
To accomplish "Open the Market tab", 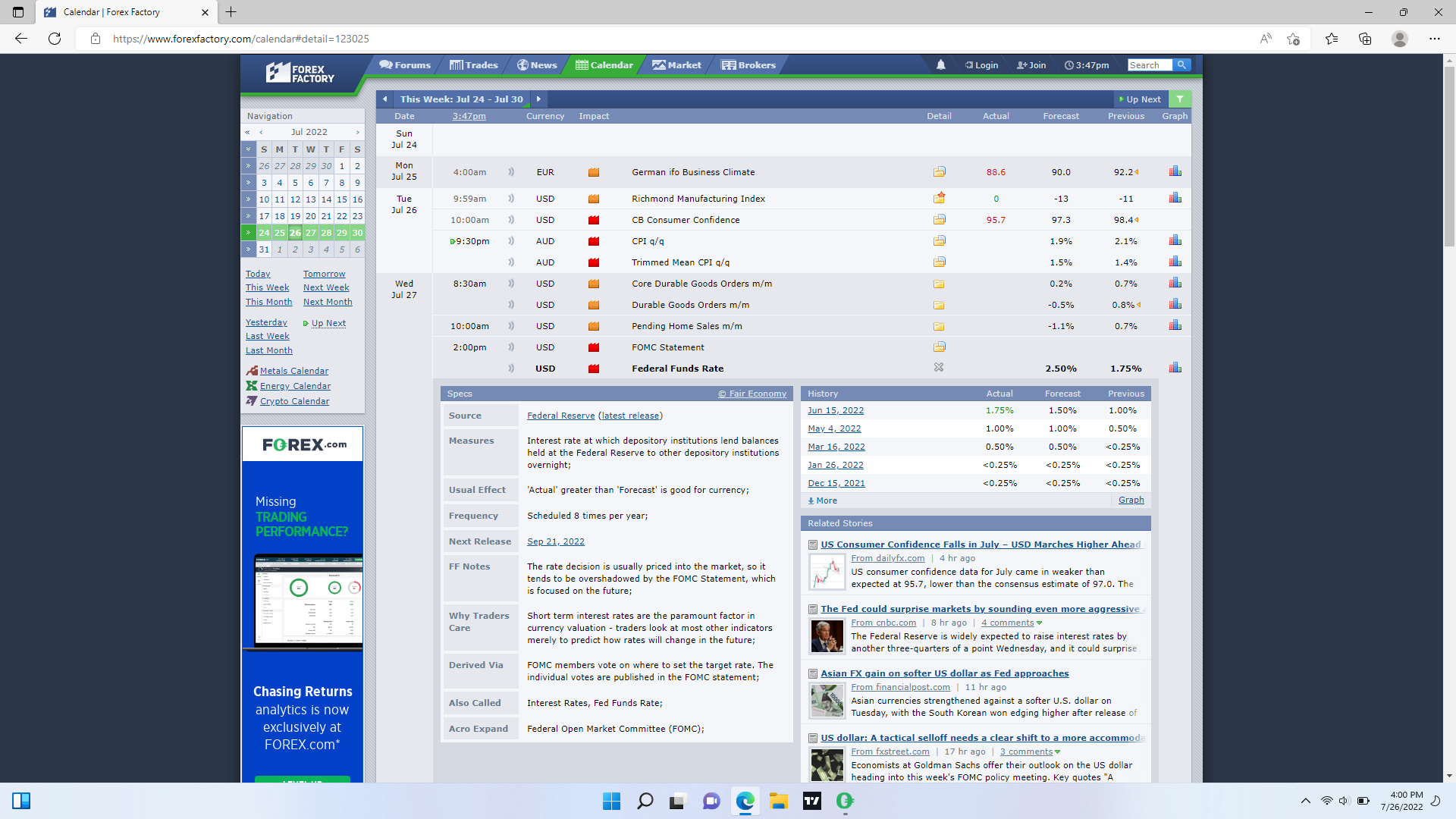I will tap(676, 65).
